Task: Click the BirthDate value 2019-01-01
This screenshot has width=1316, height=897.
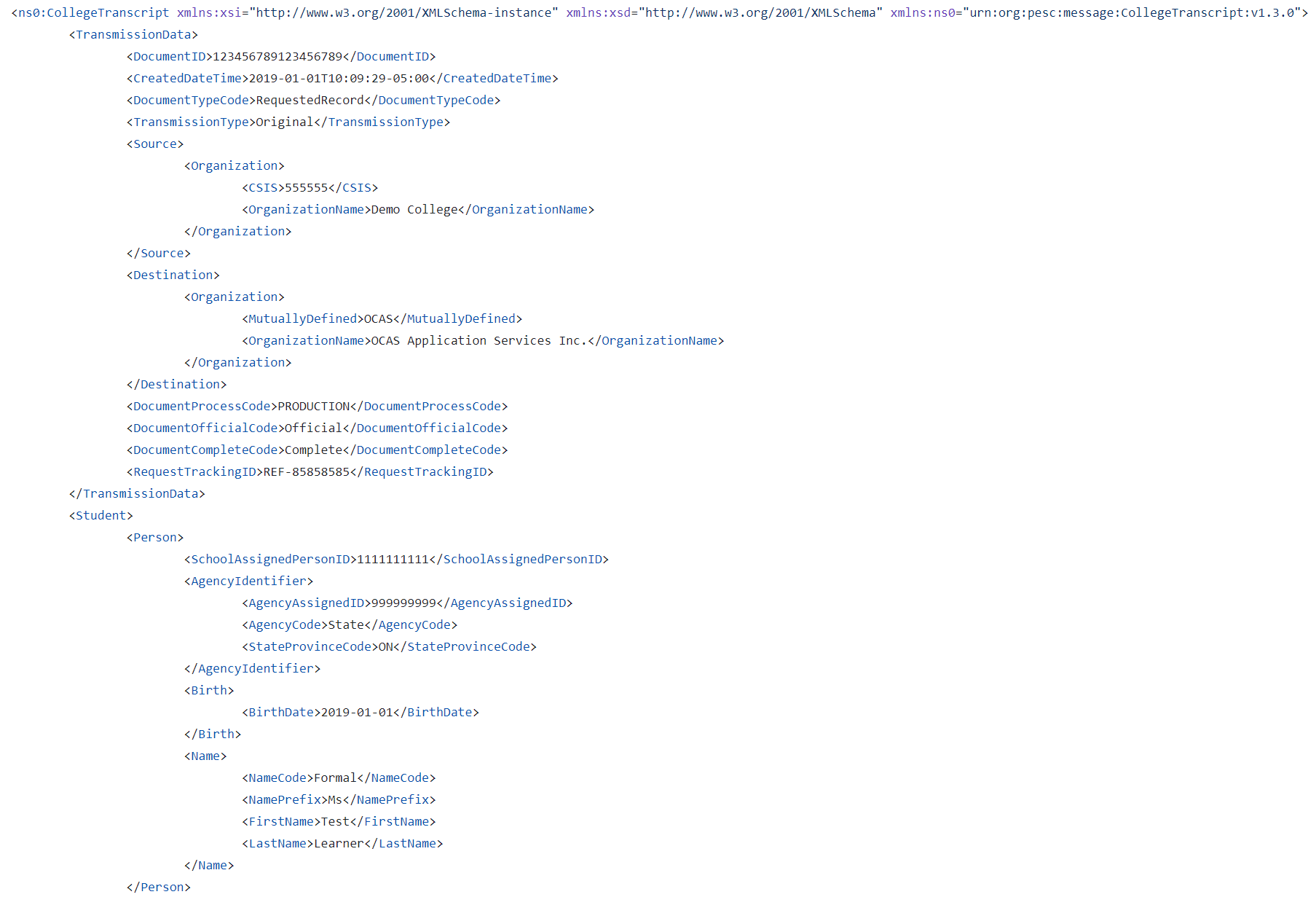Action: tap(357, 712)
